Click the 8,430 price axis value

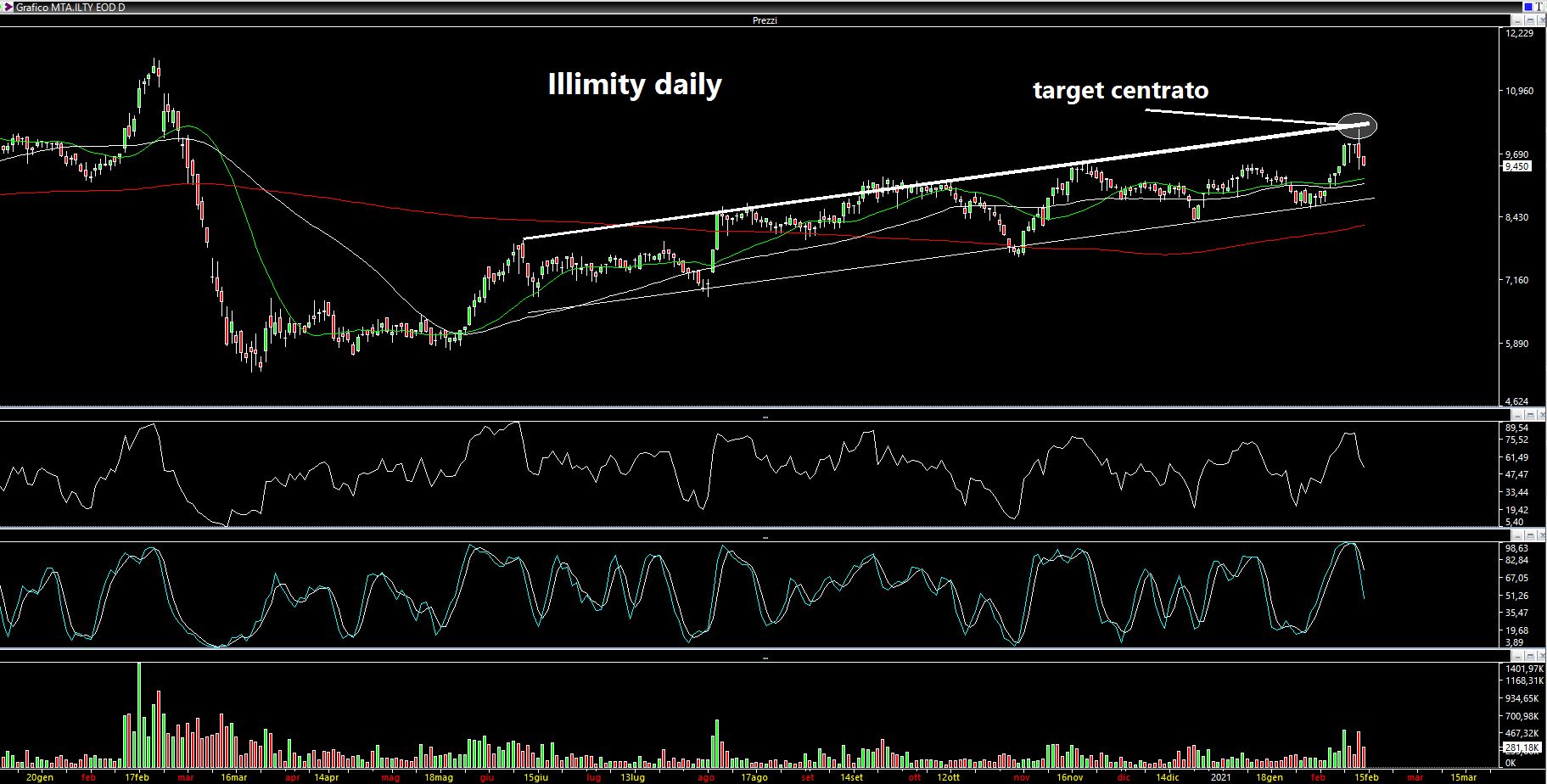[1516, 217]
